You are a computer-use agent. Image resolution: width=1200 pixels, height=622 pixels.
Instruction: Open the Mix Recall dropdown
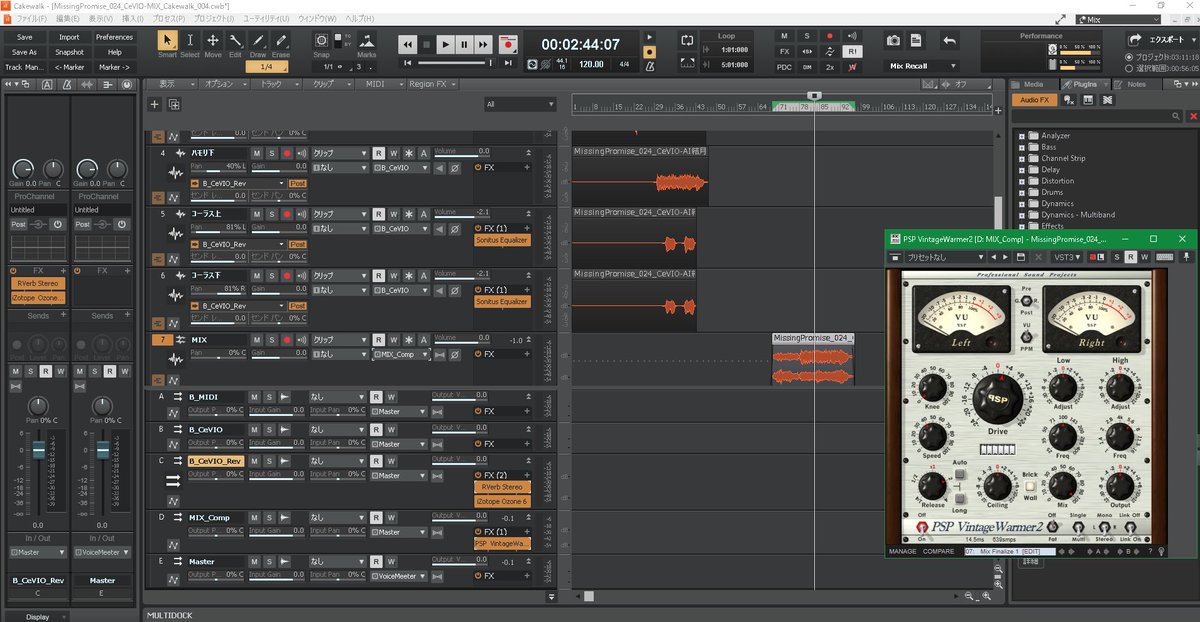(x=924, y=66)
